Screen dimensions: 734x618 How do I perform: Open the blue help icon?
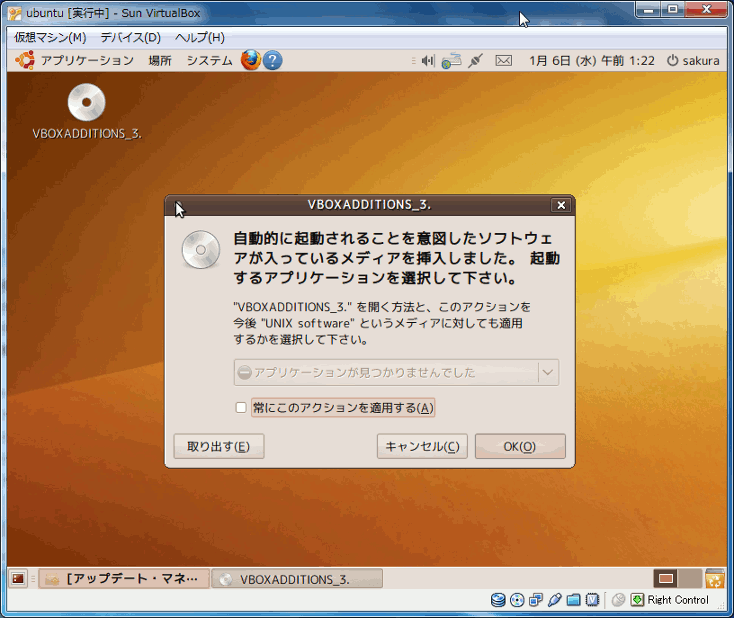(272, 60)
